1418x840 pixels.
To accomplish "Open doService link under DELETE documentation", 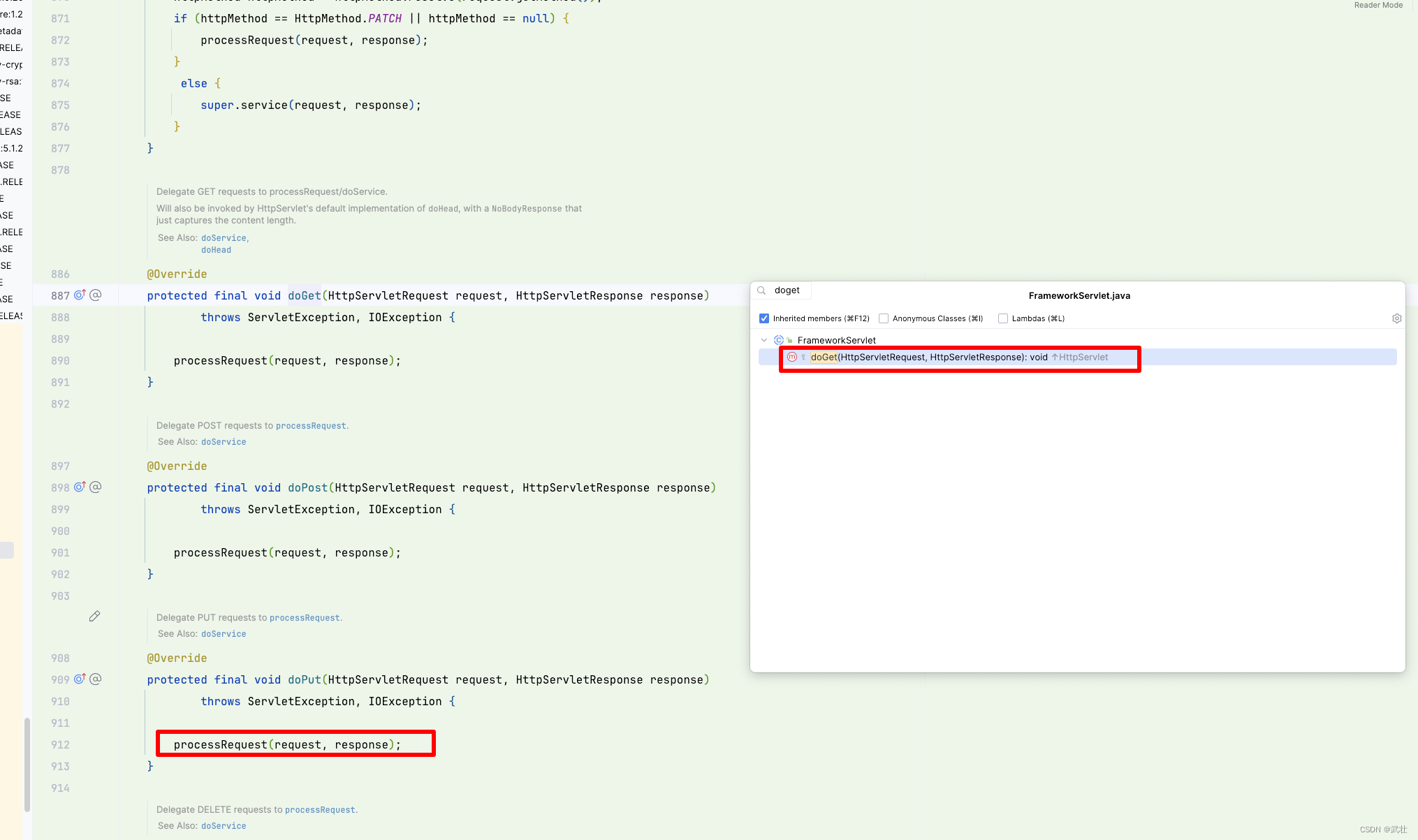I will [224, 825].
